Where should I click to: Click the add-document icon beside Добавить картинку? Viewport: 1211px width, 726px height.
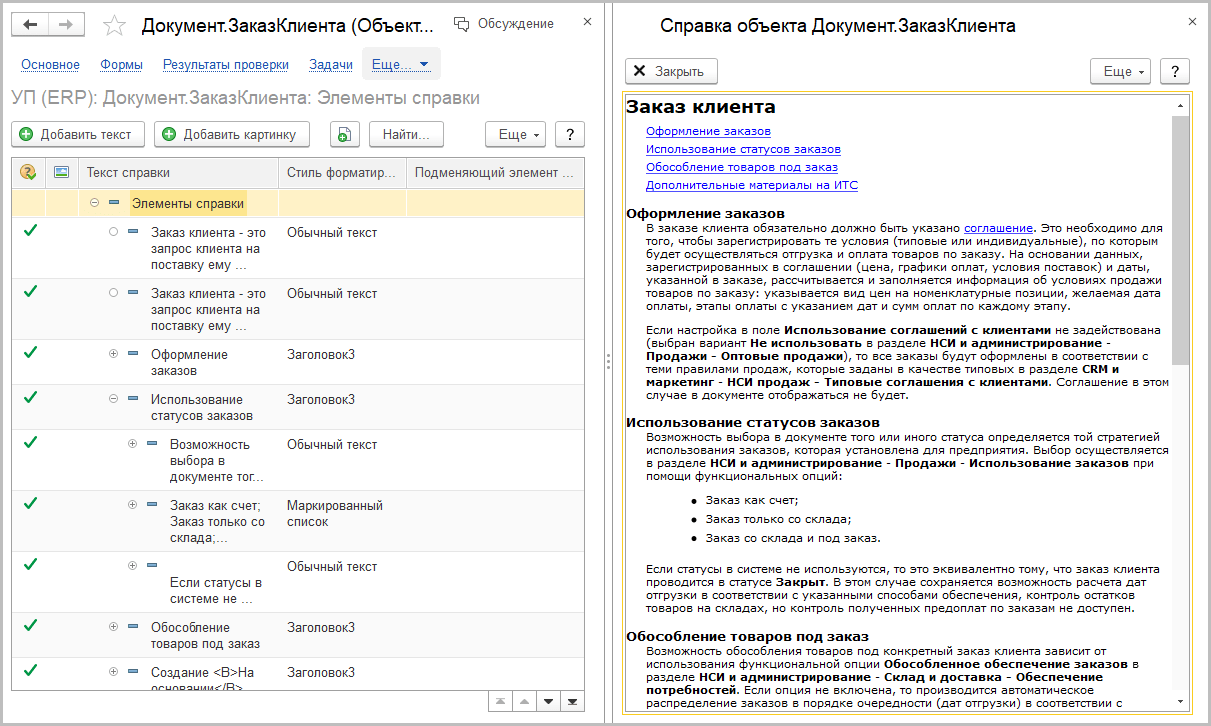(x=344, y=134)
